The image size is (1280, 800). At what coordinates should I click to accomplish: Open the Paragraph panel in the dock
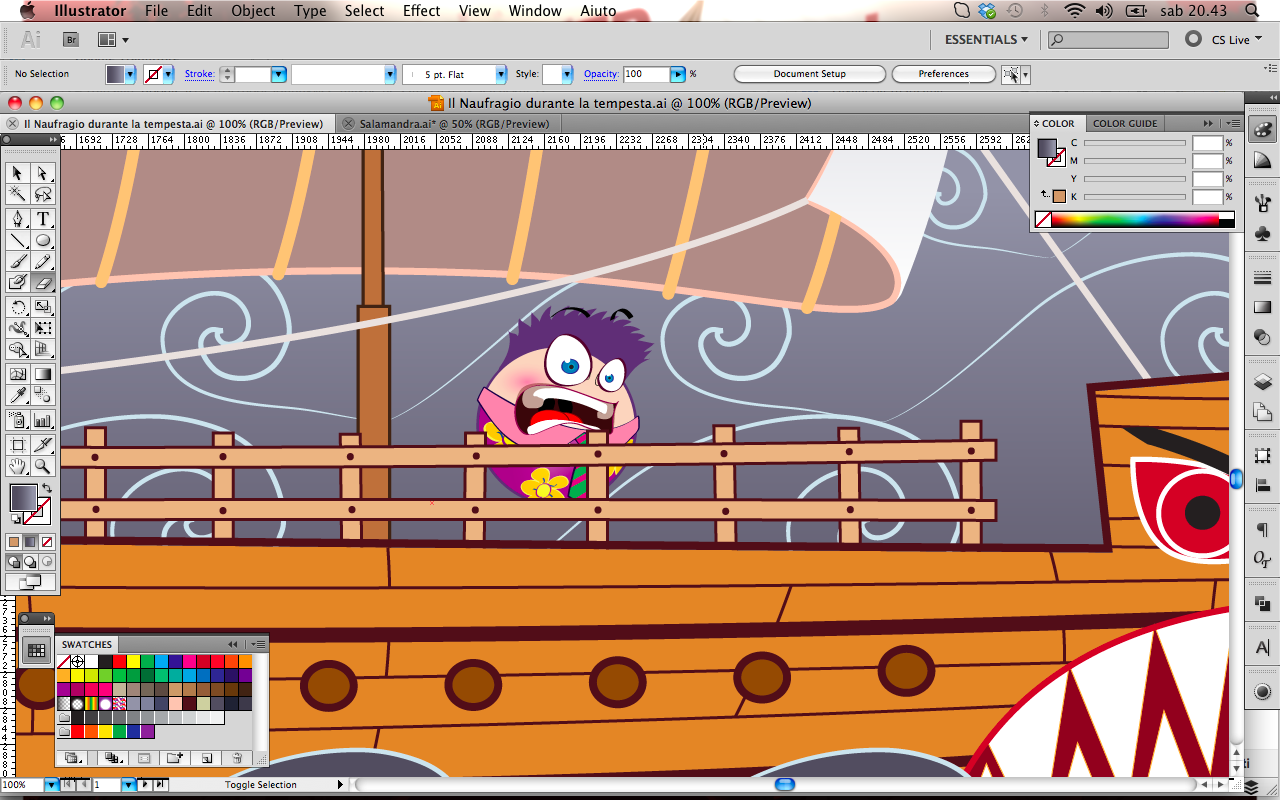(x=1262, y=530)
